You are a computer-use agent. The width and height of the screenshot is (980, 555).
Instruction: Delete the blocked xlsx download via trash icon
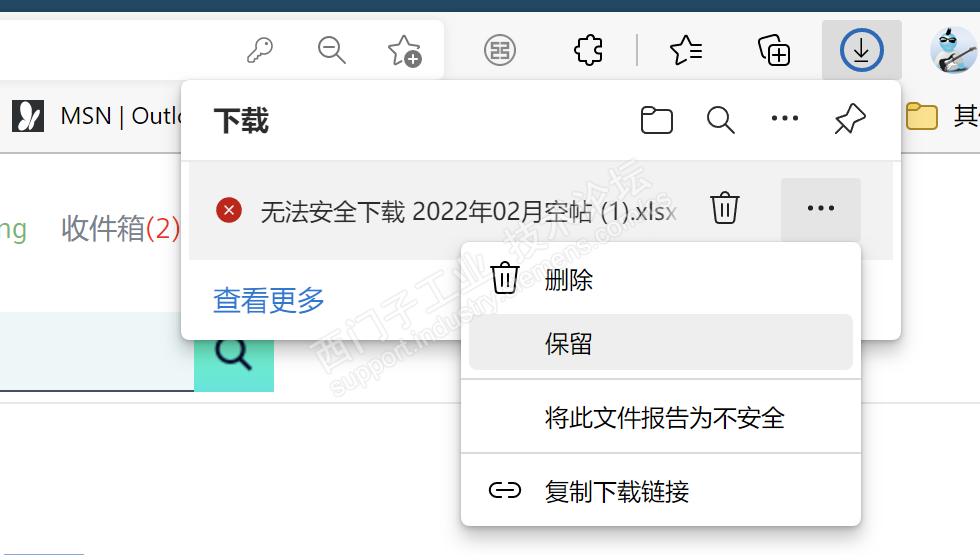pos(724,208)
